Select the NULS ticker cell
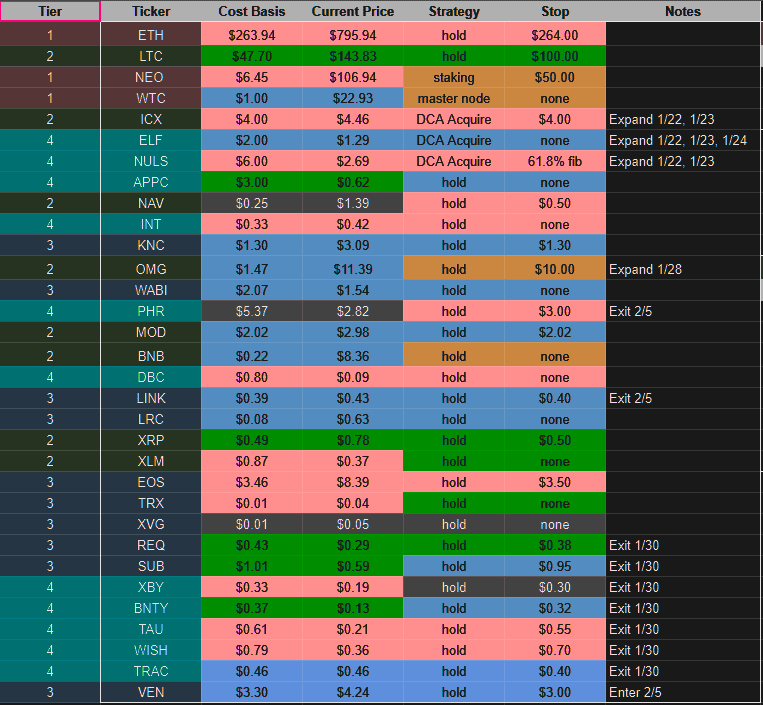The image size is (763, 705). [151, 161]
